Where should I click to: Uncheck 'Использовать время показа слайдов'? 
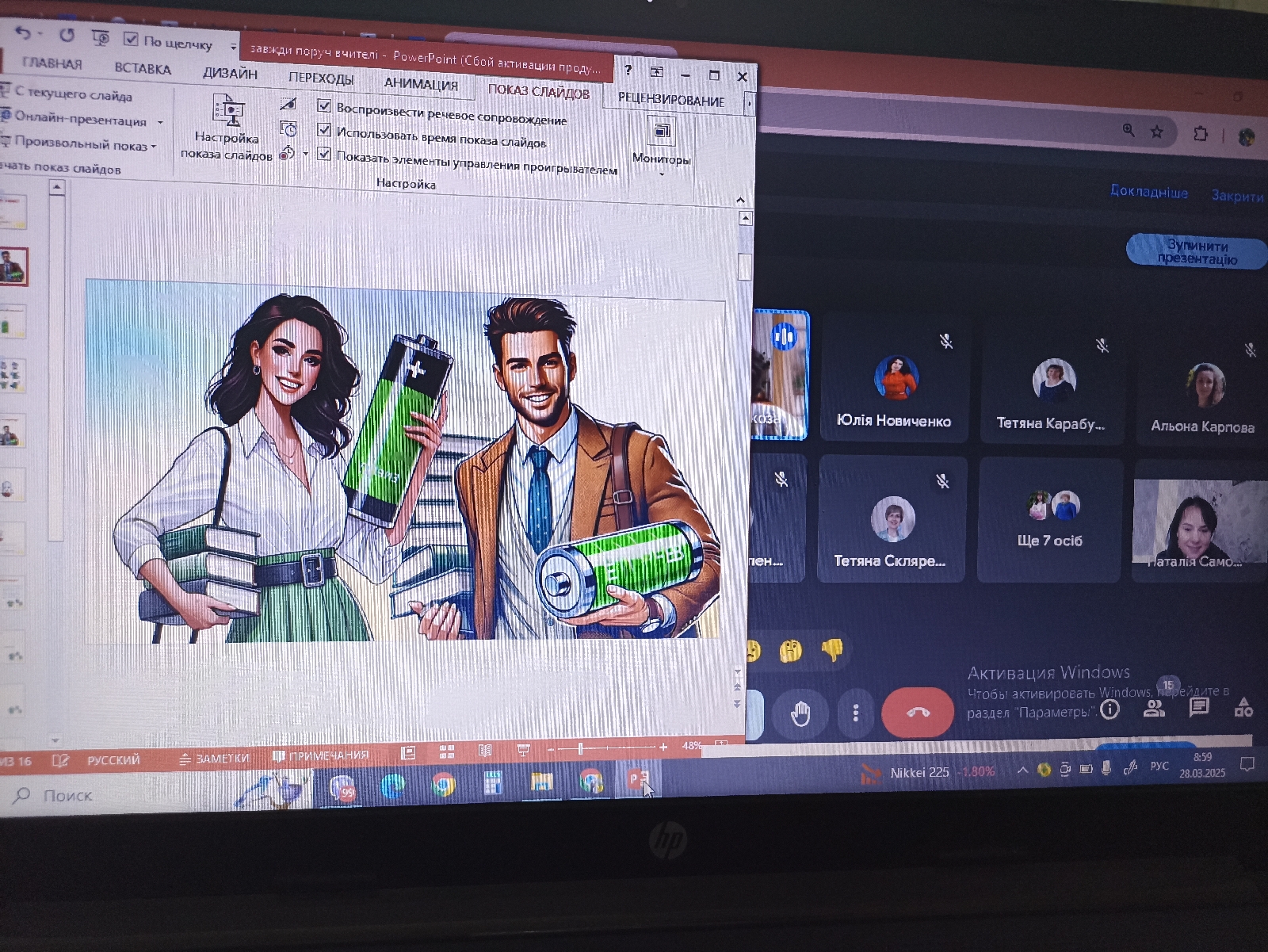[x=324, y=129]
